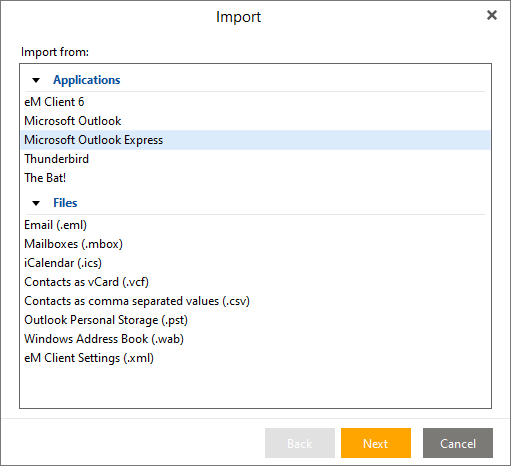Screen dimensions: 511x466
Task: Collapse the Applications section arrow
Action: pyautogui.click(x=36, y=80)
